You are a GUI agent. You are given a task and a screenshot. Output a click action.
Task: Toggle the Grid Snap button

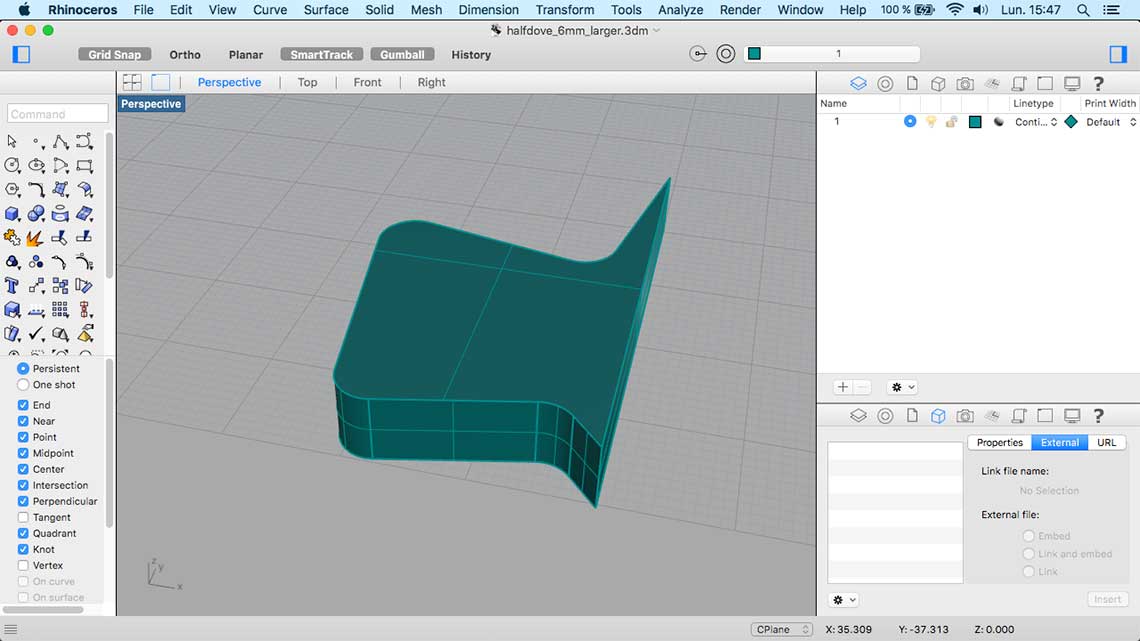115,55
